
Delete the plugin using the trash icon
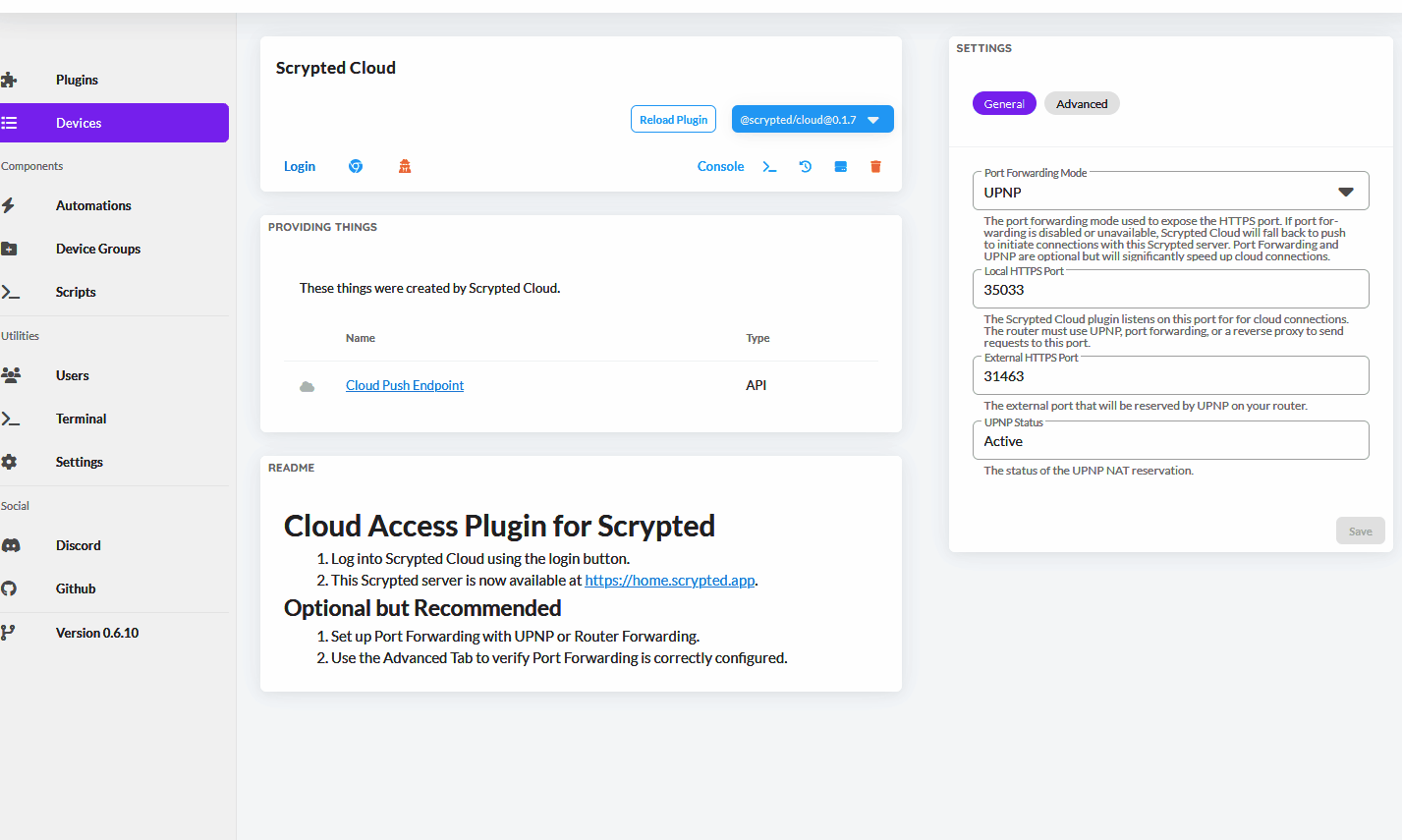point(875,166)
